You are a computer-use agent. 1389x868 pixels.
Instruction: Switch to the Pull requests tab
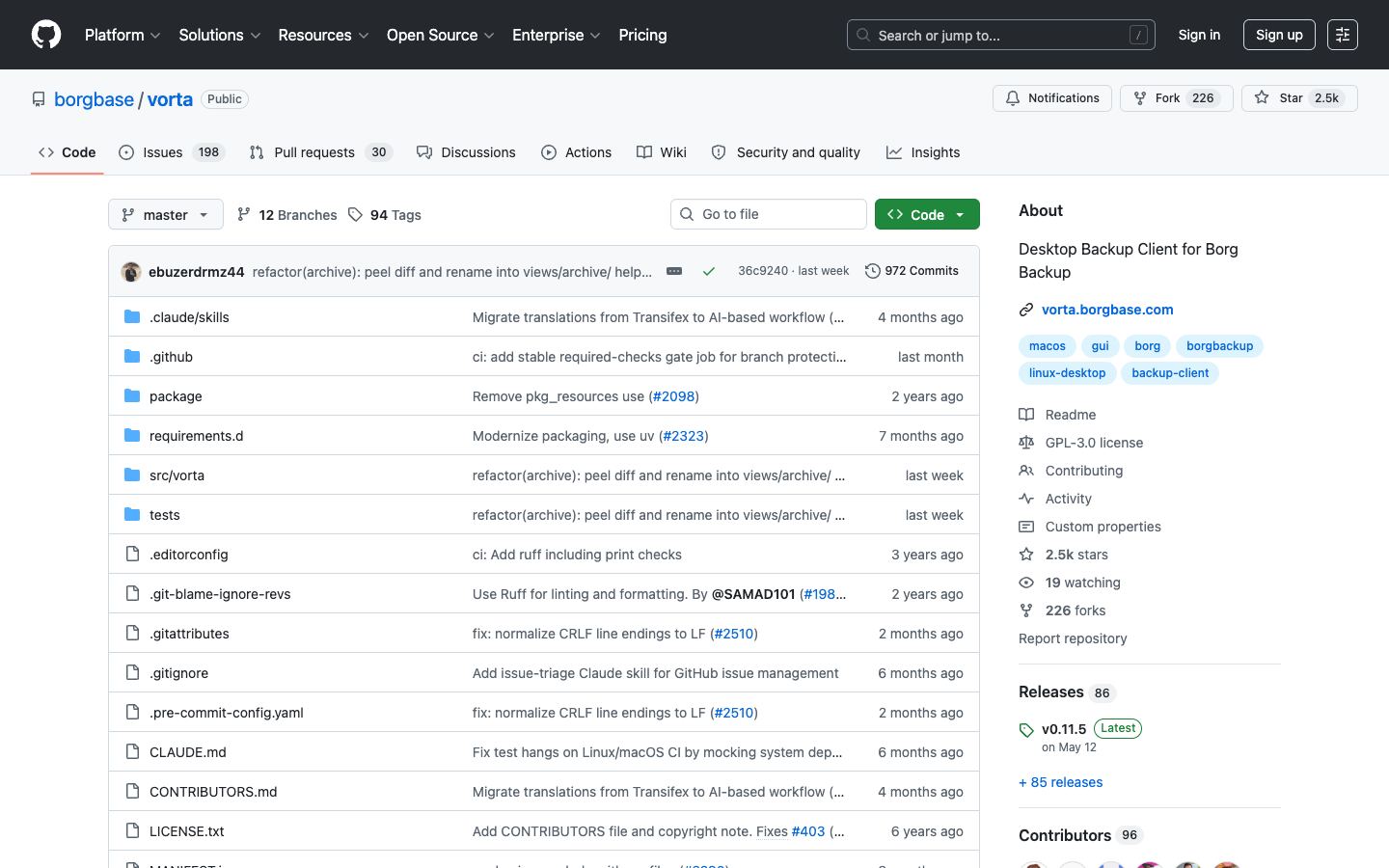pyautogui.click(x=321, y=152)
